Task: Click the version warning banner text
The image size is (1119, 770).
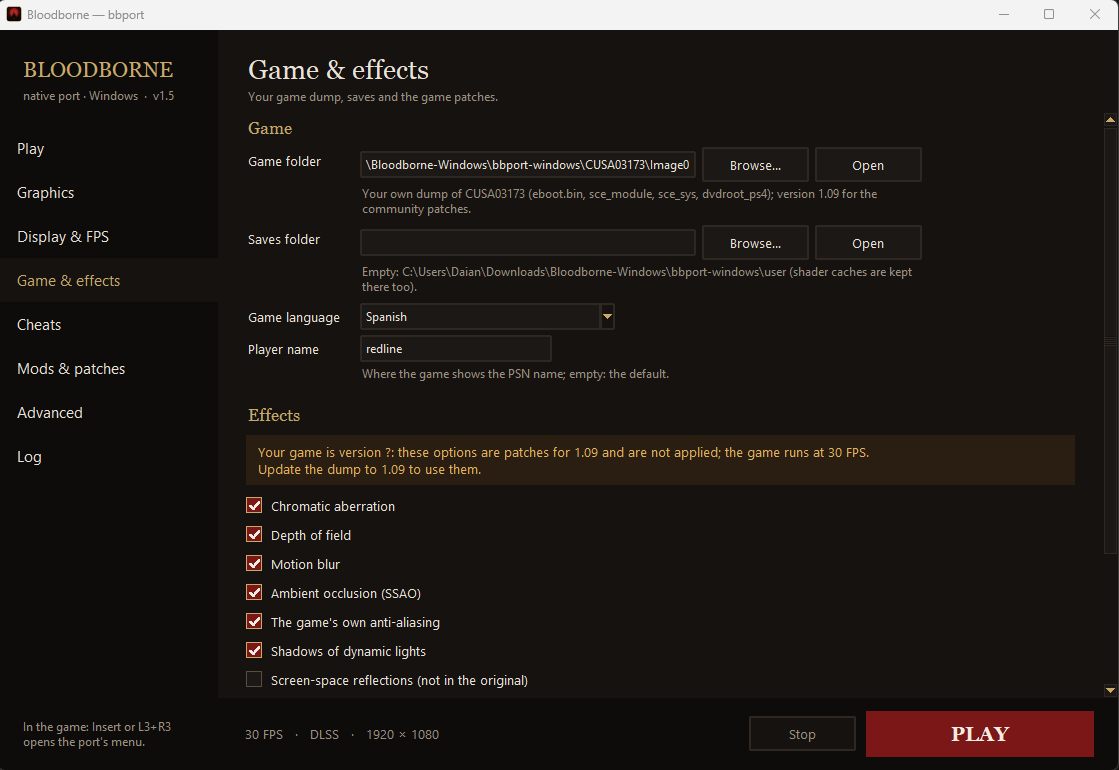Action: click(563, 461)
